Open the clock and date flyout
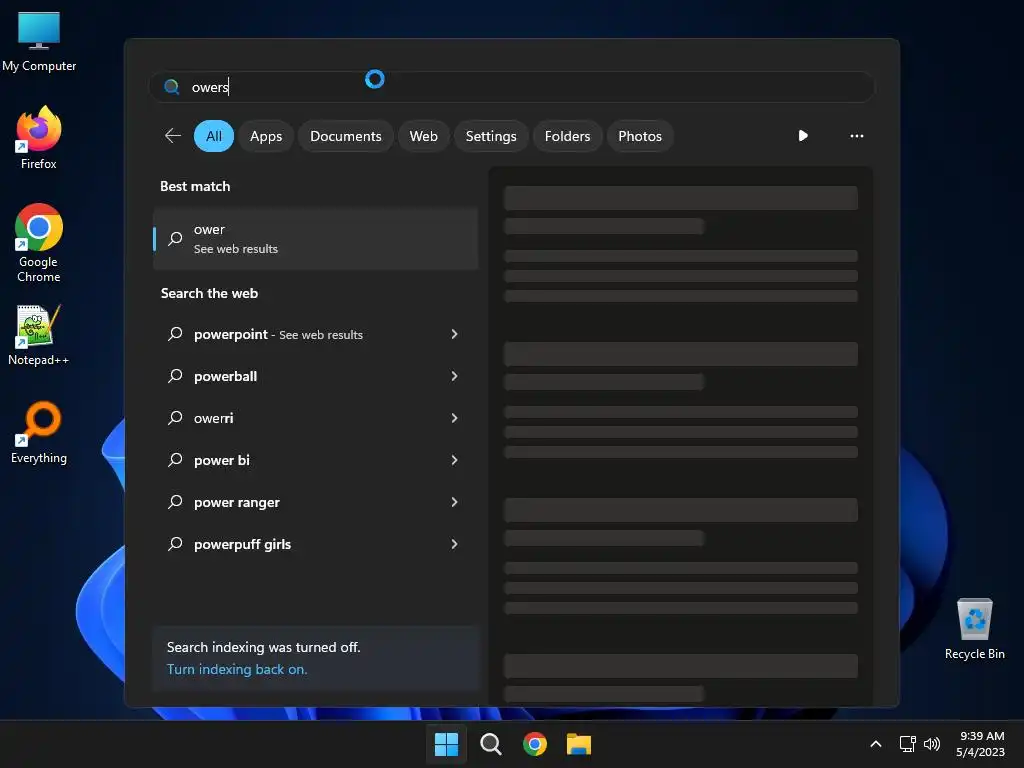Viewport: 1024px width, 768px height. click(x=981, y=744)
